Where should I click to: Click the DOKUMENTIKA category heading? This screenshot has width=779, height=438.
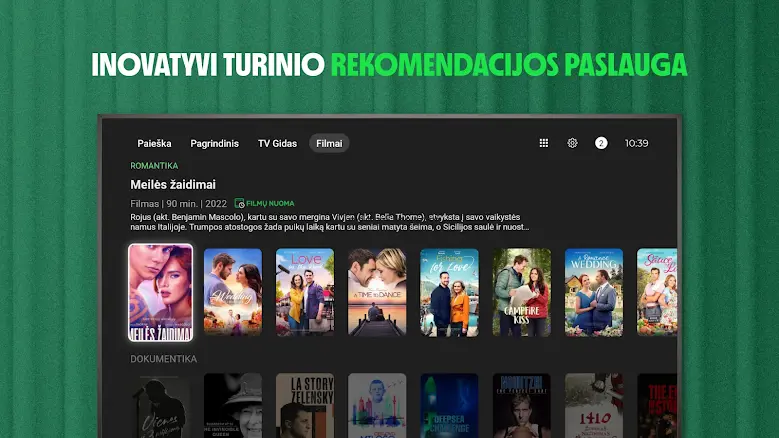163,359
